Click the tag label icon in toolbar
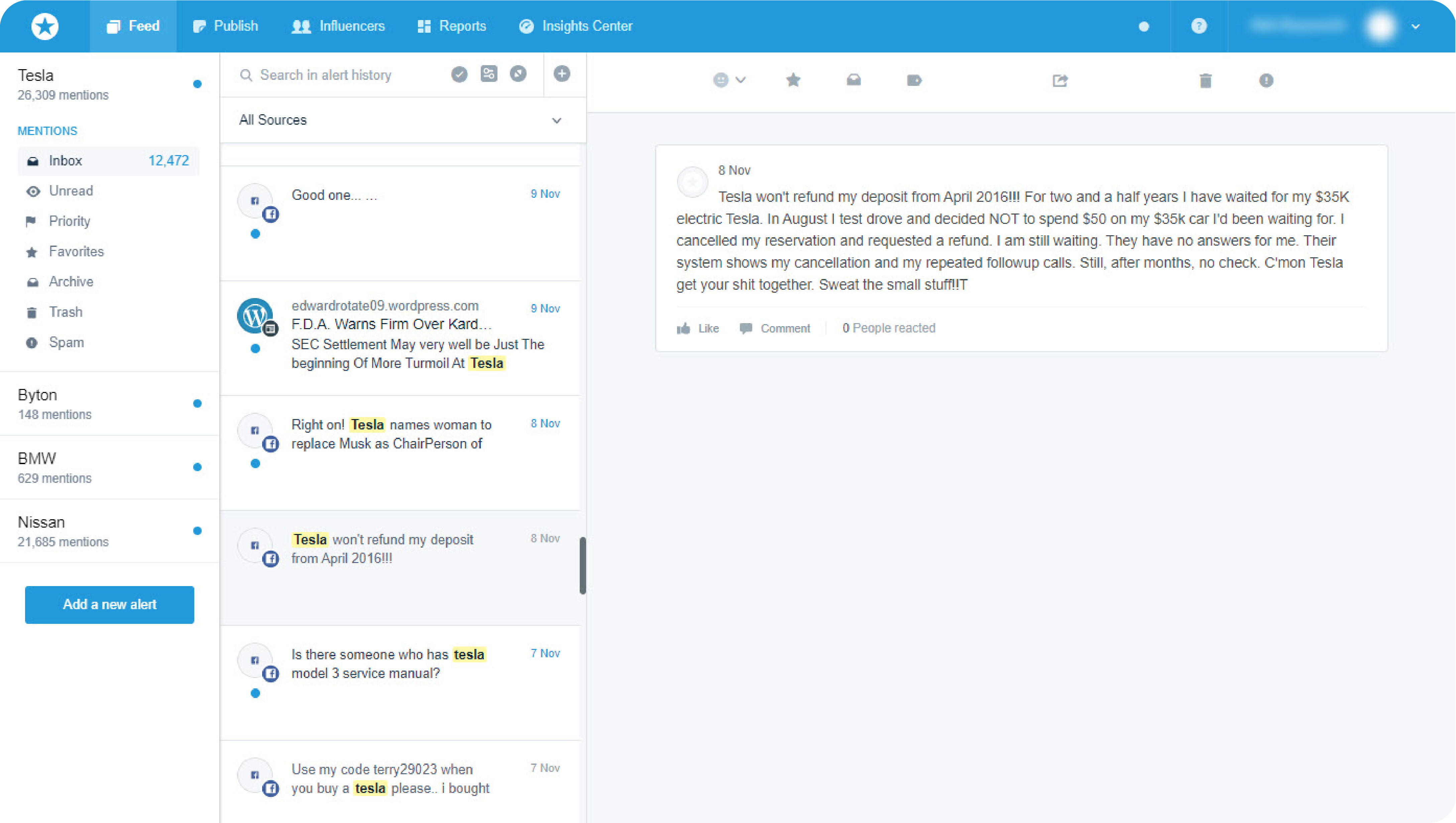The image size is (1456, 823). pyautogui.click(x=914, y=80)
